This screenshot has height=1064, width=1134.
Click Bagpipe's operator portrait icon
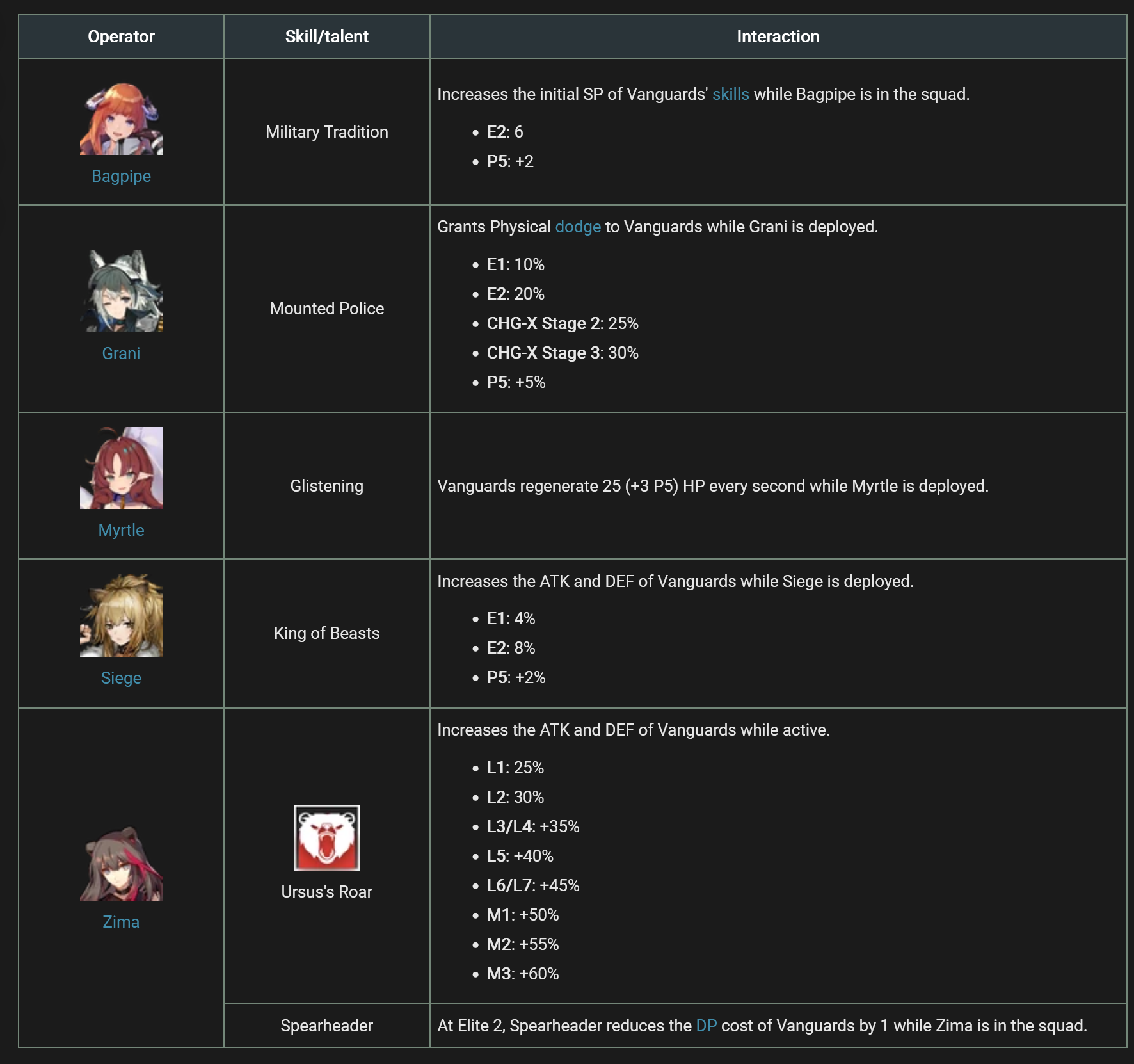coord(121,118)
